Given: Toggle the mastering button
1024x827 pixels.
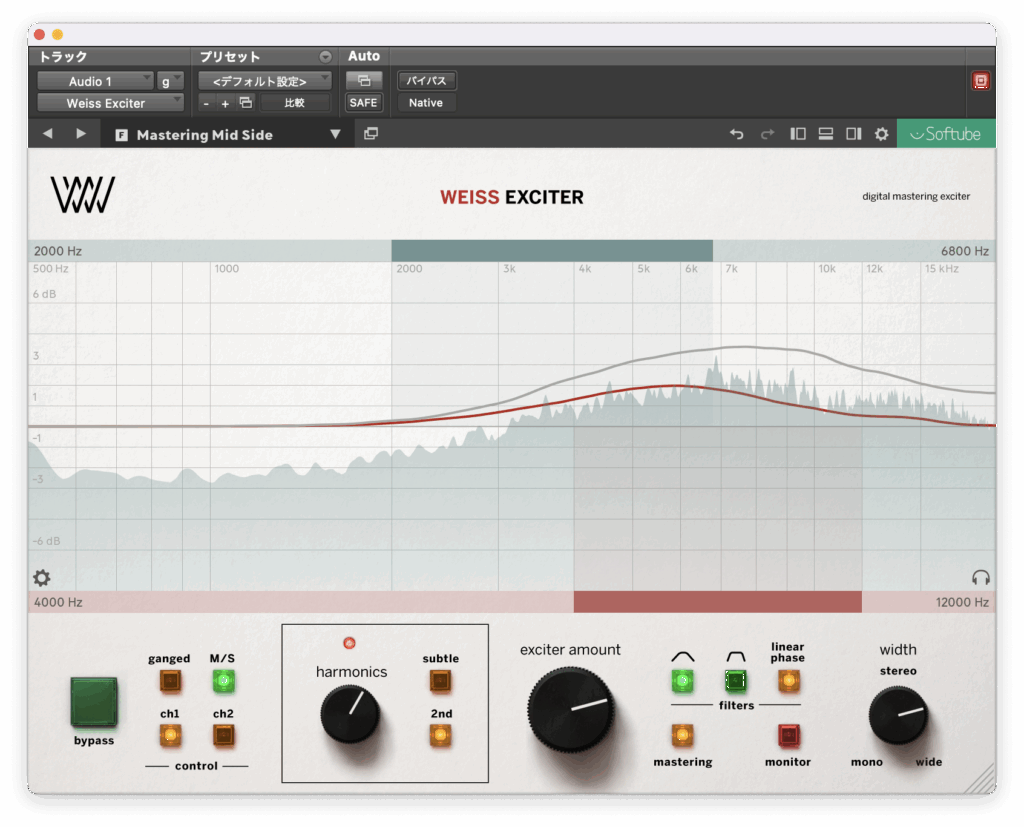Looking at the screenshot, I should tap(682, 736).
